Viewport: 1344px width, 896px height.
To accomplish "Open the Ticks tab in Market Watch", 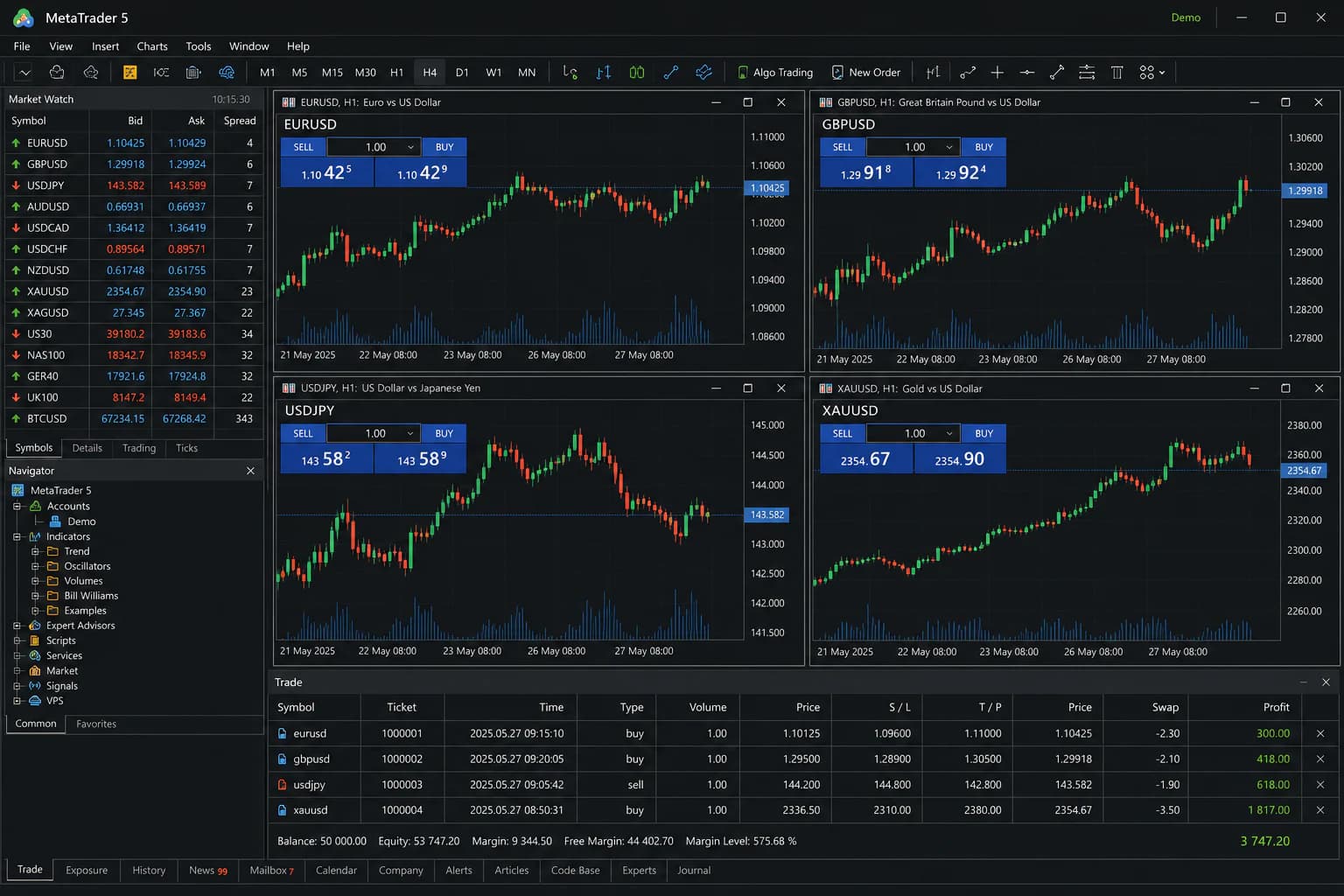I will 186,448.
